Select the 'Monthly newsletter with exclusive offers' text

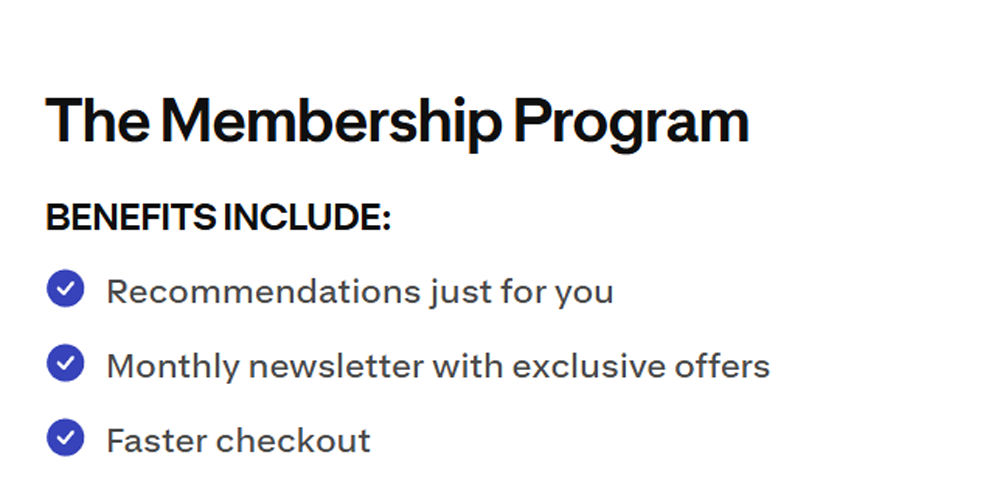[437, 366]
